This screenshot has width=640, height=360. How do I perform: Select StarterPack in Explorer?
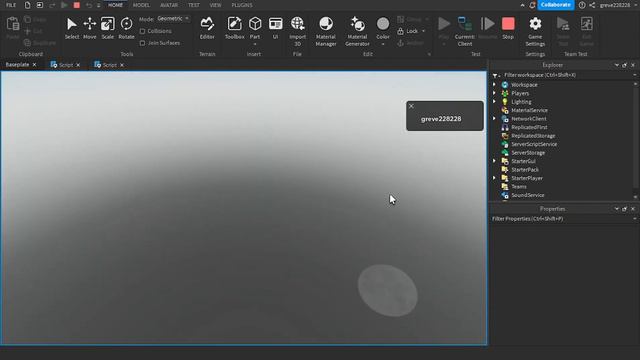tap(524, 169)
